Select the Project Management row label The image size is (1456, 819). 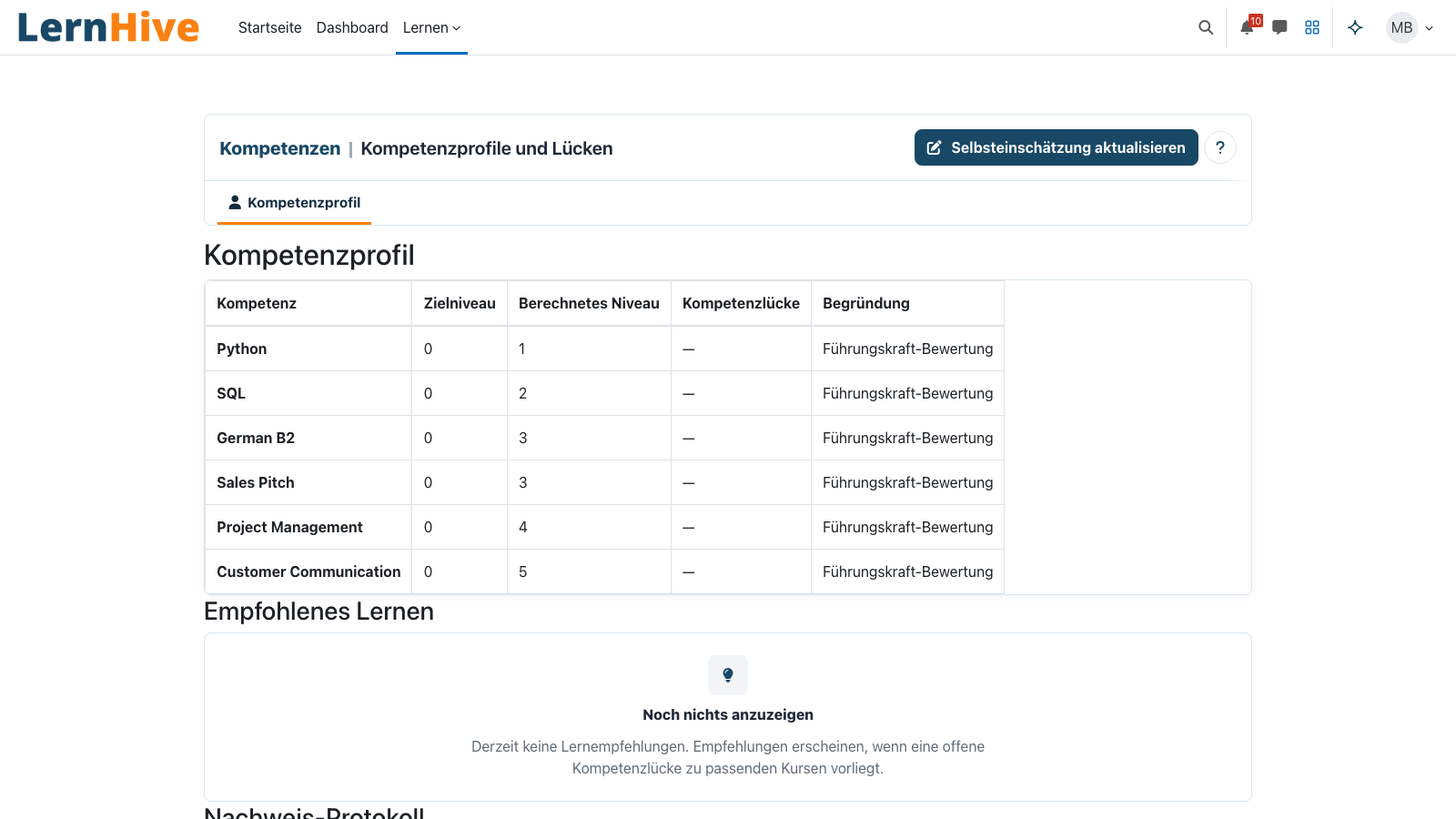[289, 527]
